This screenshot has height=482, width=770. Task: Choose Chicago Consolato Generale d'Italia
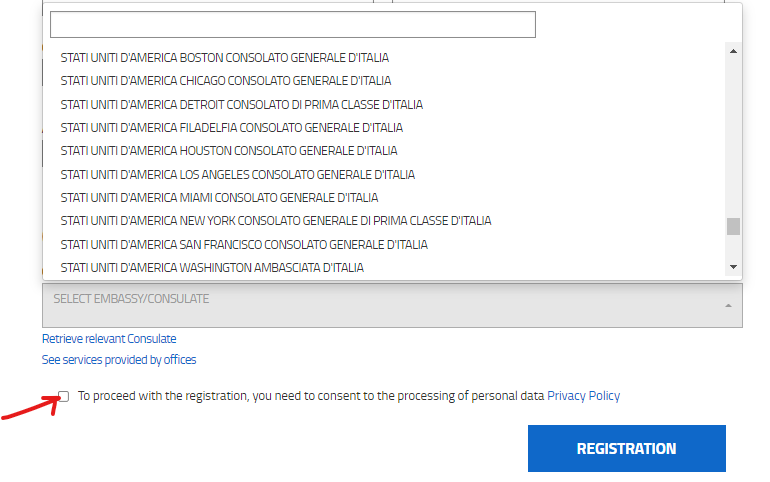point(226,80)
